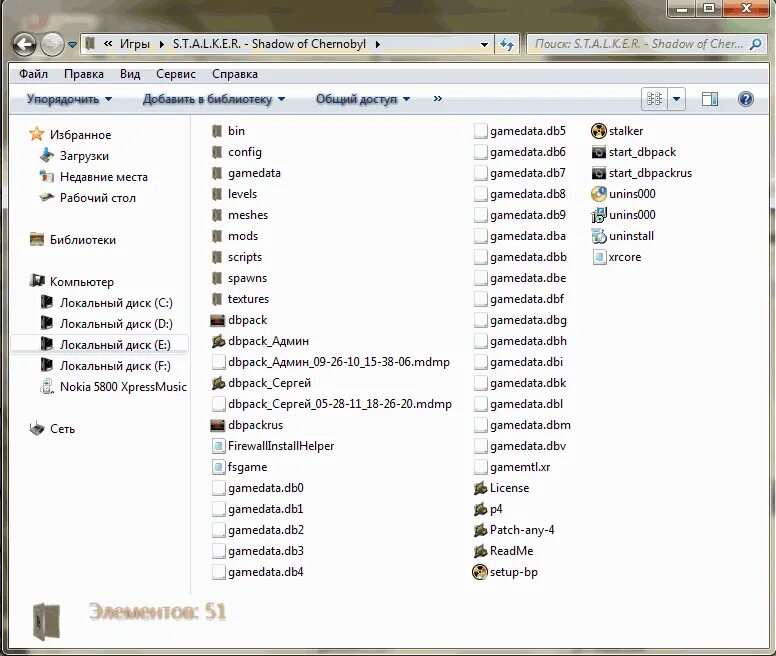Select the mods folder name
Image resolution: width=776 pixels, height=656 pixels.
(243, 236)
